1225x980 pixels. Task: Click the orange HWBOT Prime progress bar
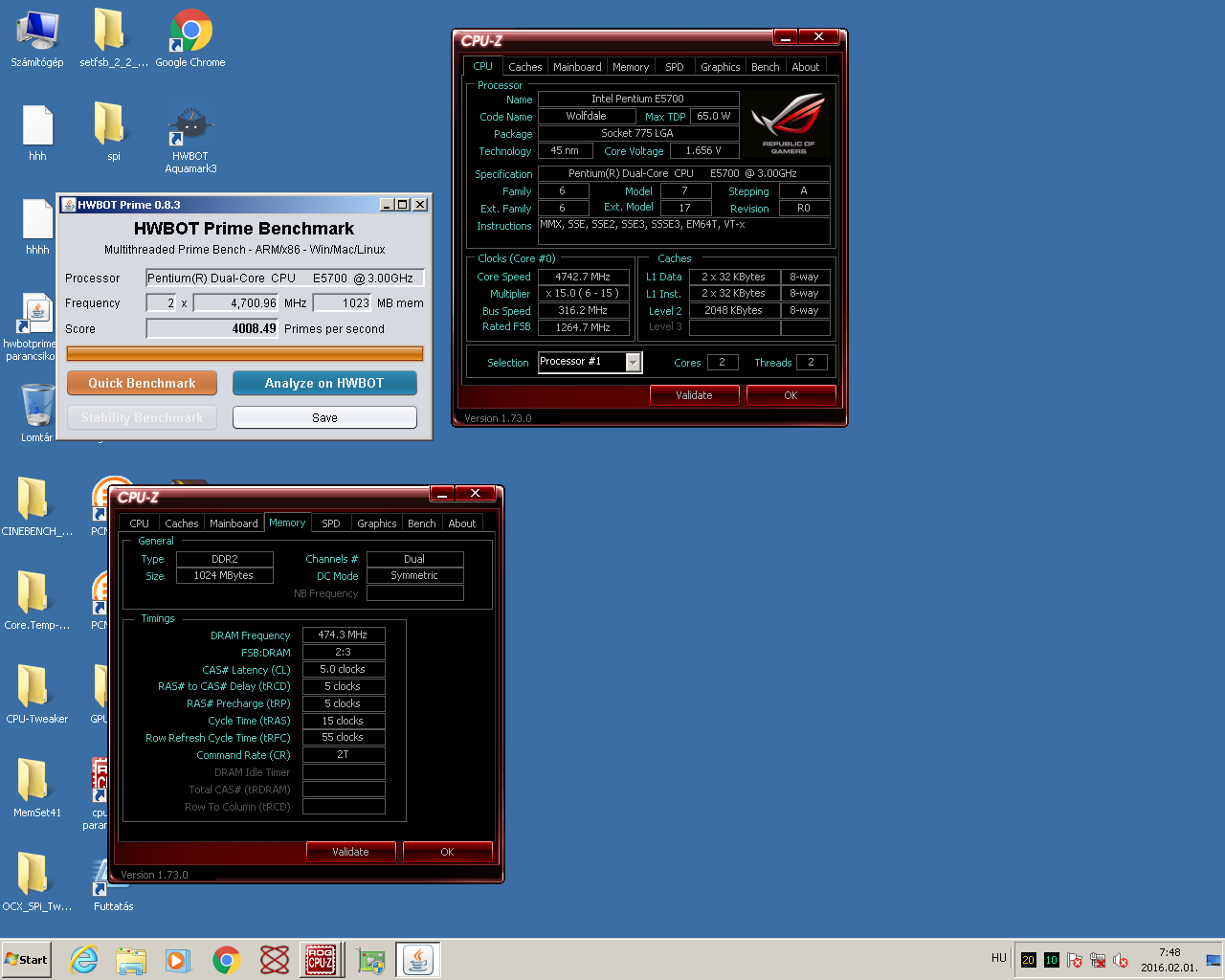(245, 353)
